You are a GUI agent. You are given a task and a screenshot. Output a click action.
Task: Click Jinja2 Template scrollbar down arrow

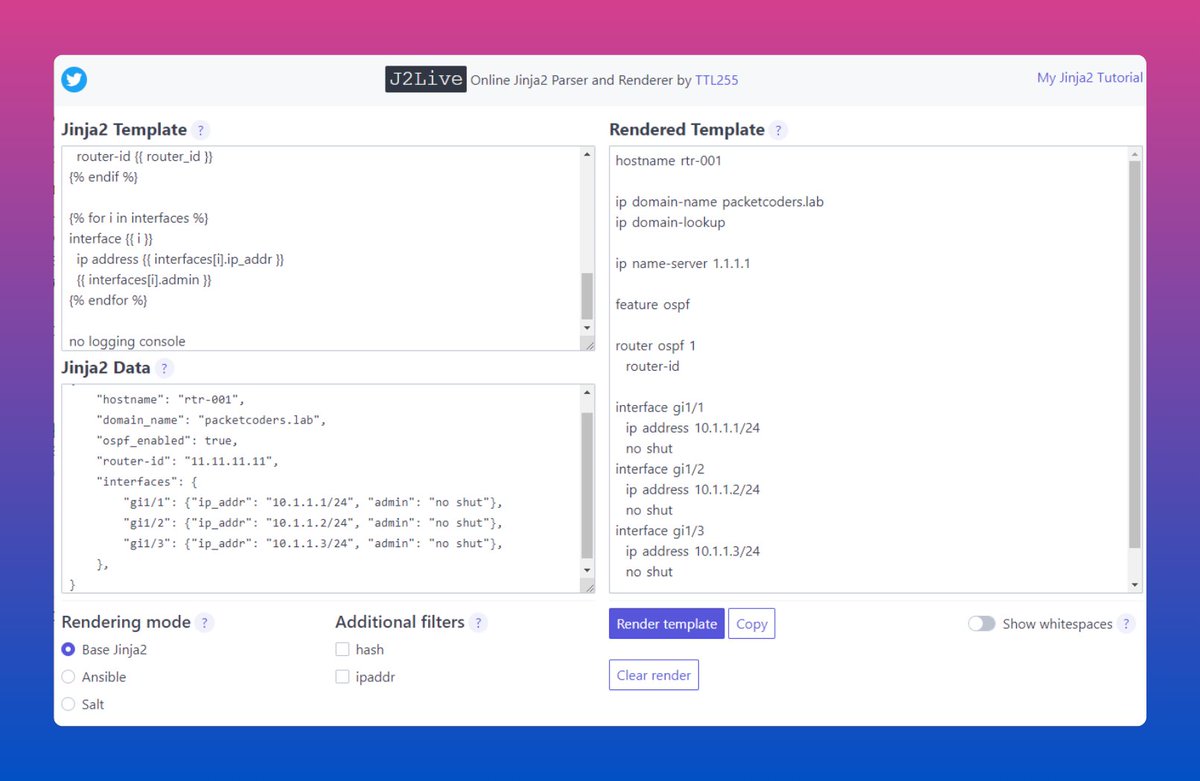587,327
